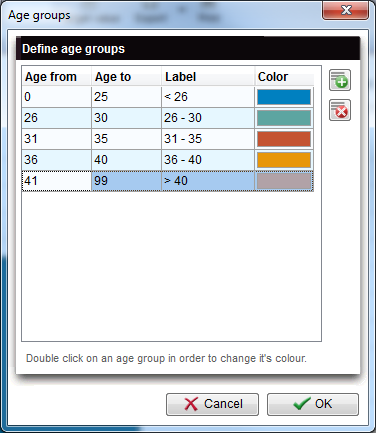Select the label cell "26 - 30"
The image size is (376, 433).
tap(208, 118)
